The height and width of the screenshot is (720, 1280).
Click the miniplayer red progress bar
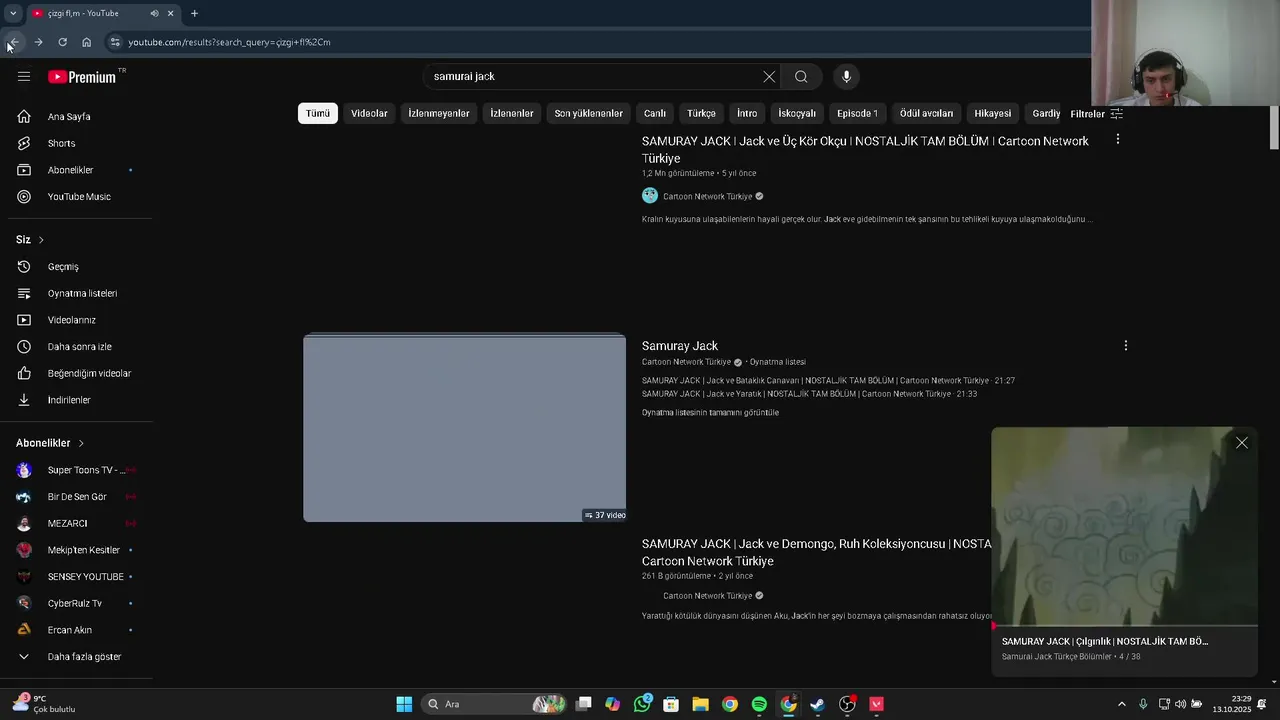(1125, 627)
